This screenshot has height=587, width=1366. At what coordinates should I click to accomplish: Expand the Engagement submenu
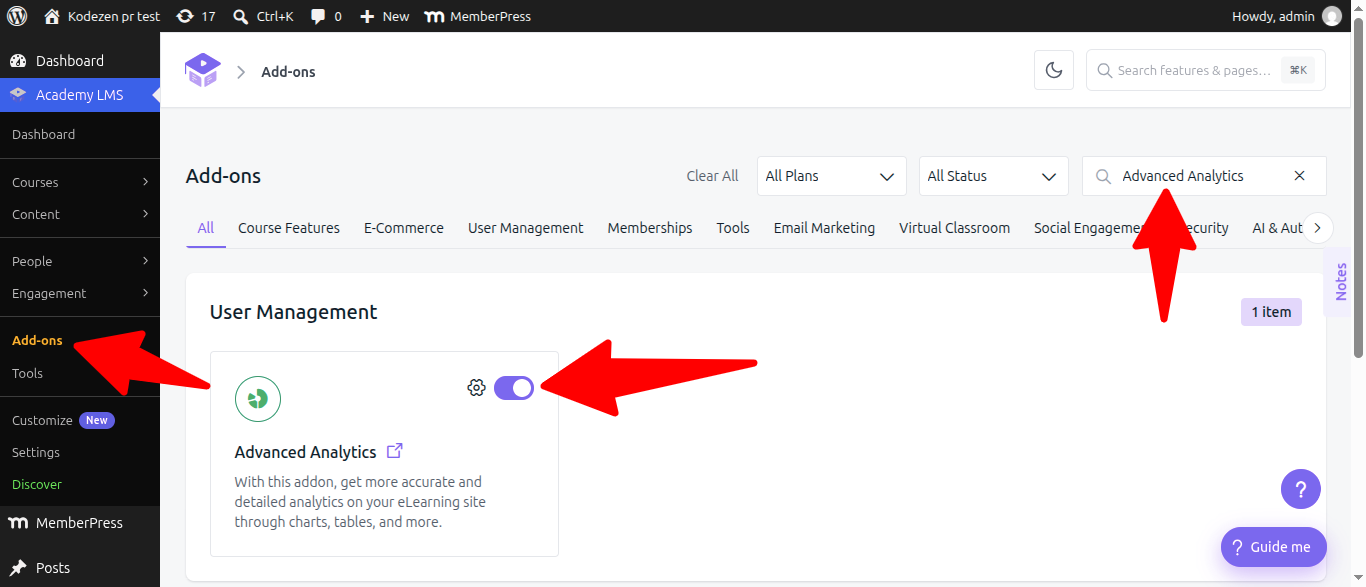click(80, 293)
